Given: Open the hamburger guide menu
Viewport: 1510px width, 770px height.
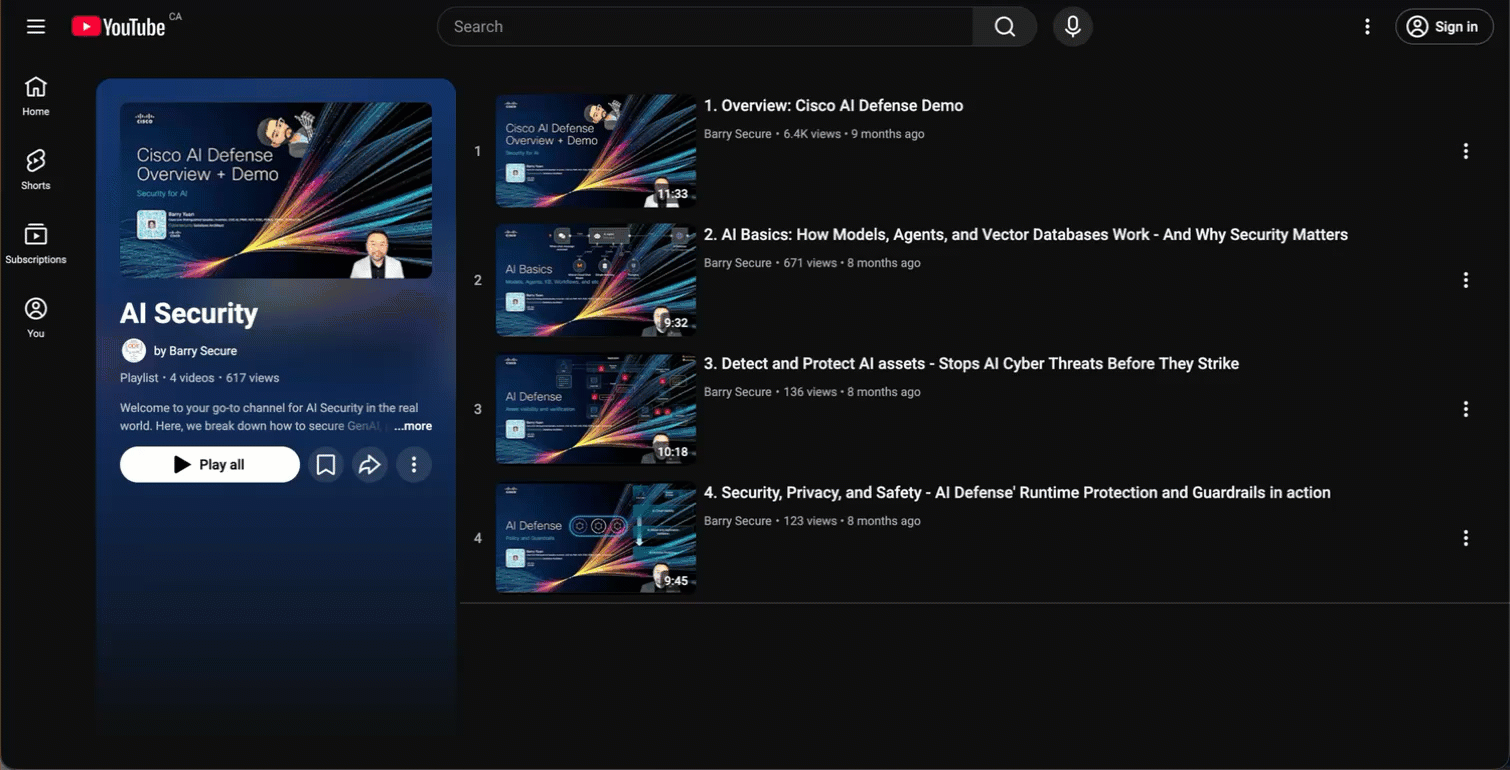Looking at the screenshot, I should coord(36,27).
